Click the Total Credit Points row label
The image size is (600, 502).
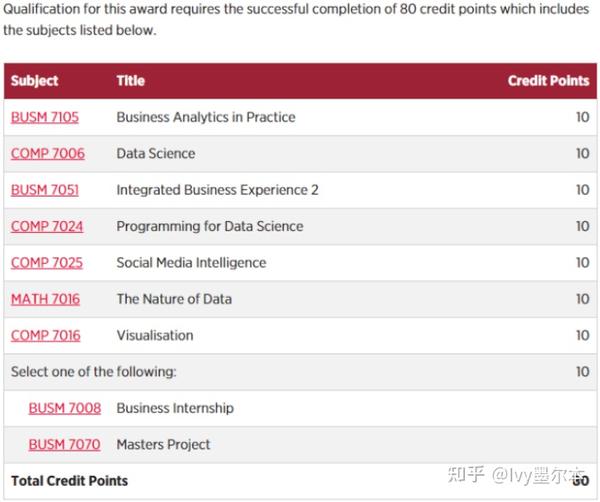69,481
